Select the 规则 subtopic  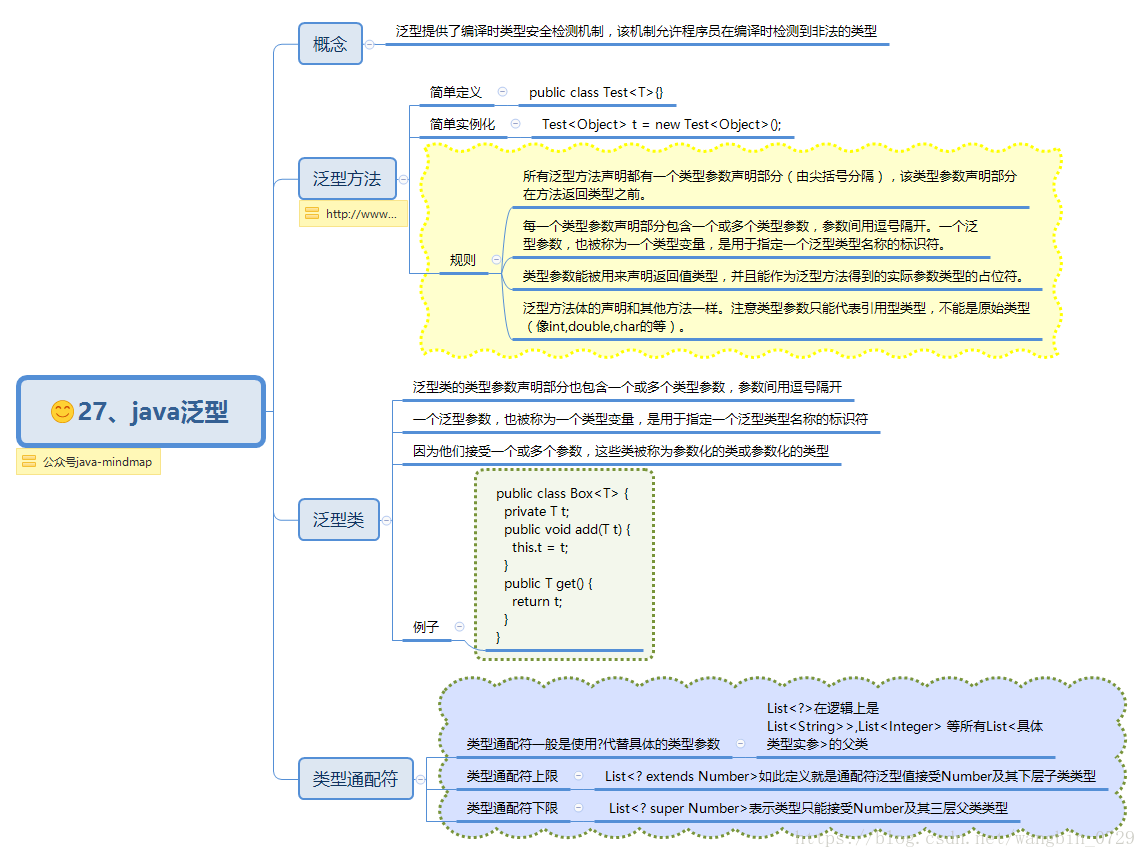coord(463,260)
